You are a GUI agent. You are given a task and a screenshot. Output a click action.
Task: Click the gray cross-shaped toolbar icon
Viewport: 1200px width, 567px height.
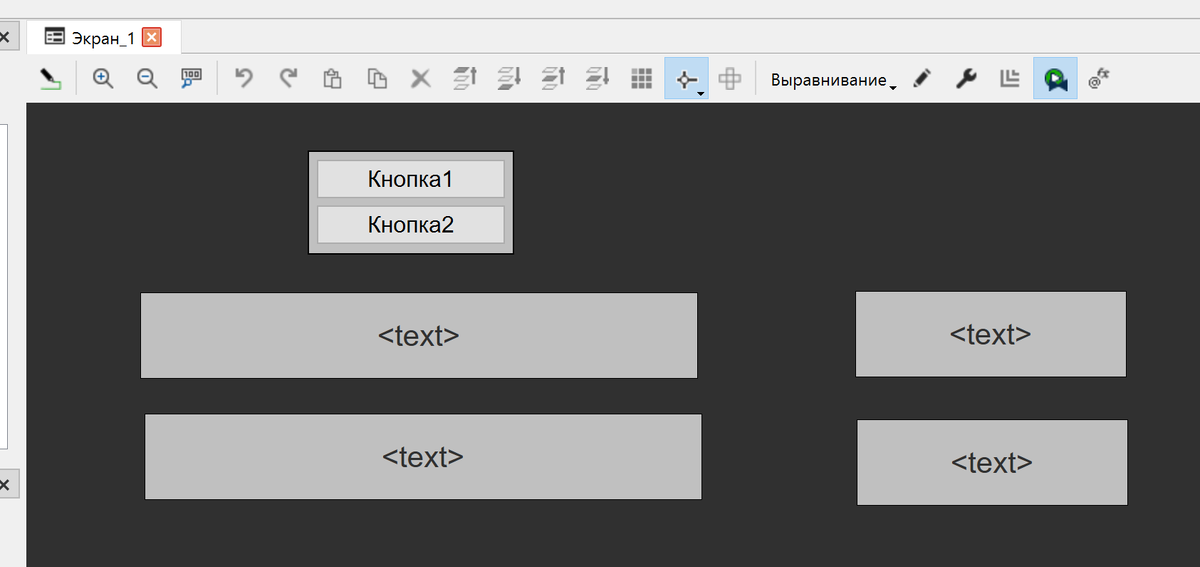pos(729,79)
